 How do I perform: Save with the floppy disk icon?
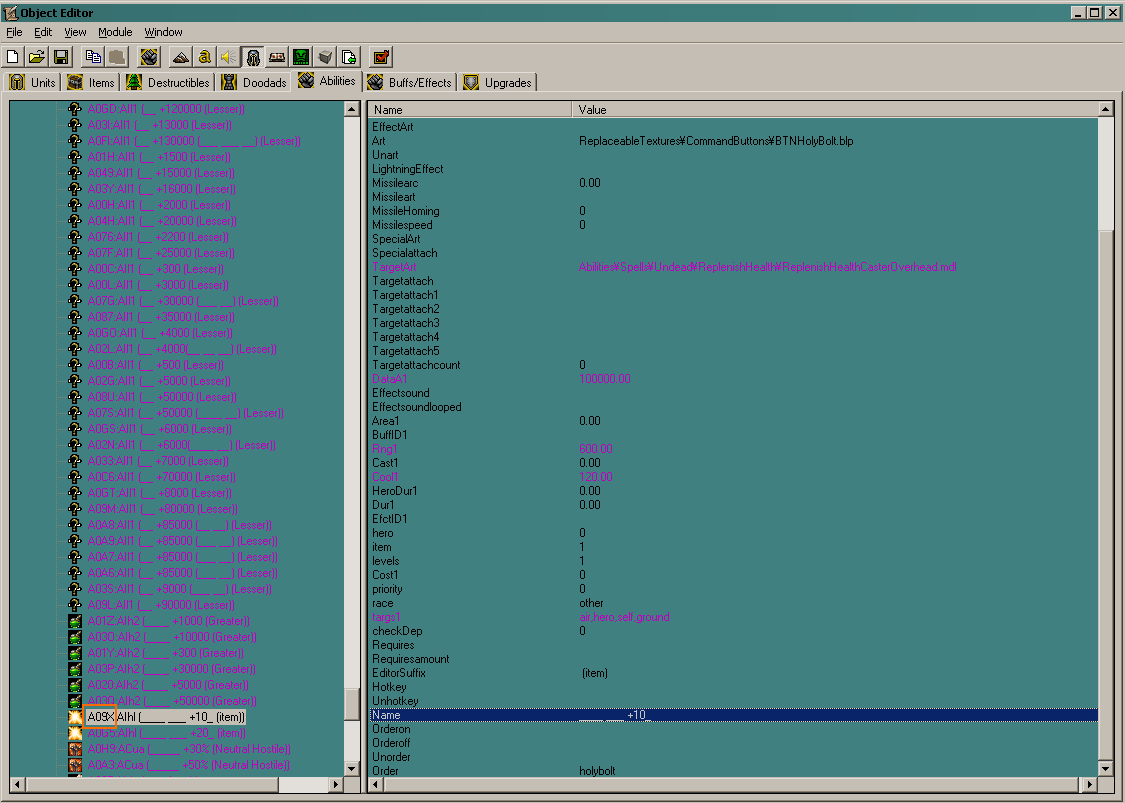tap(61, 57)
